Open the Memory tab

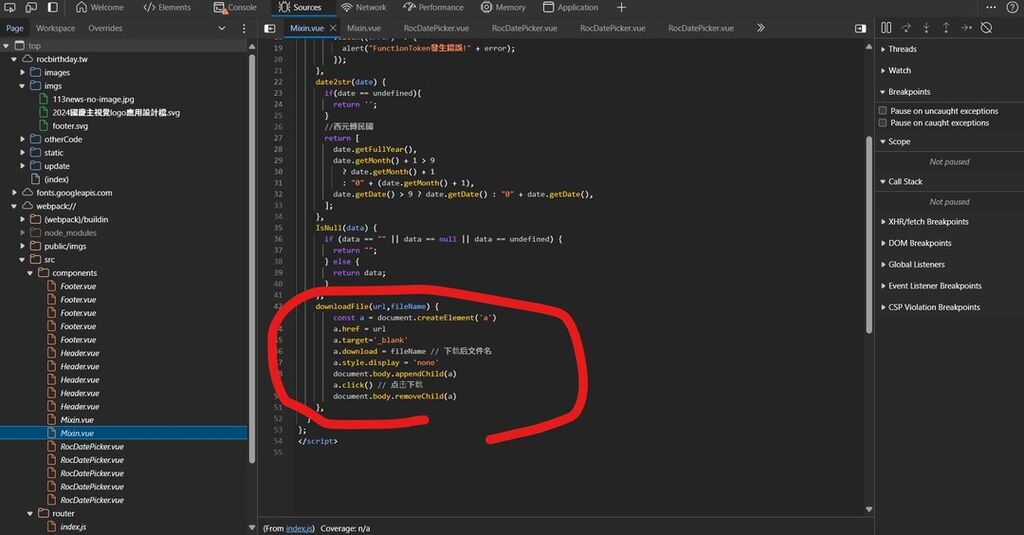tap(504, 7)
